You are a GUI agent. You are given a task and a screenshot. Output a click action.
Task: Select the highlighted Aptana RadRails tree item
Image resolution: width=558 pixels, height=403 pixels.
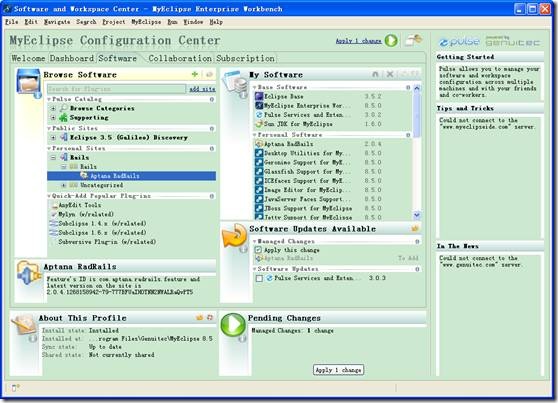[x=131, y=176]
